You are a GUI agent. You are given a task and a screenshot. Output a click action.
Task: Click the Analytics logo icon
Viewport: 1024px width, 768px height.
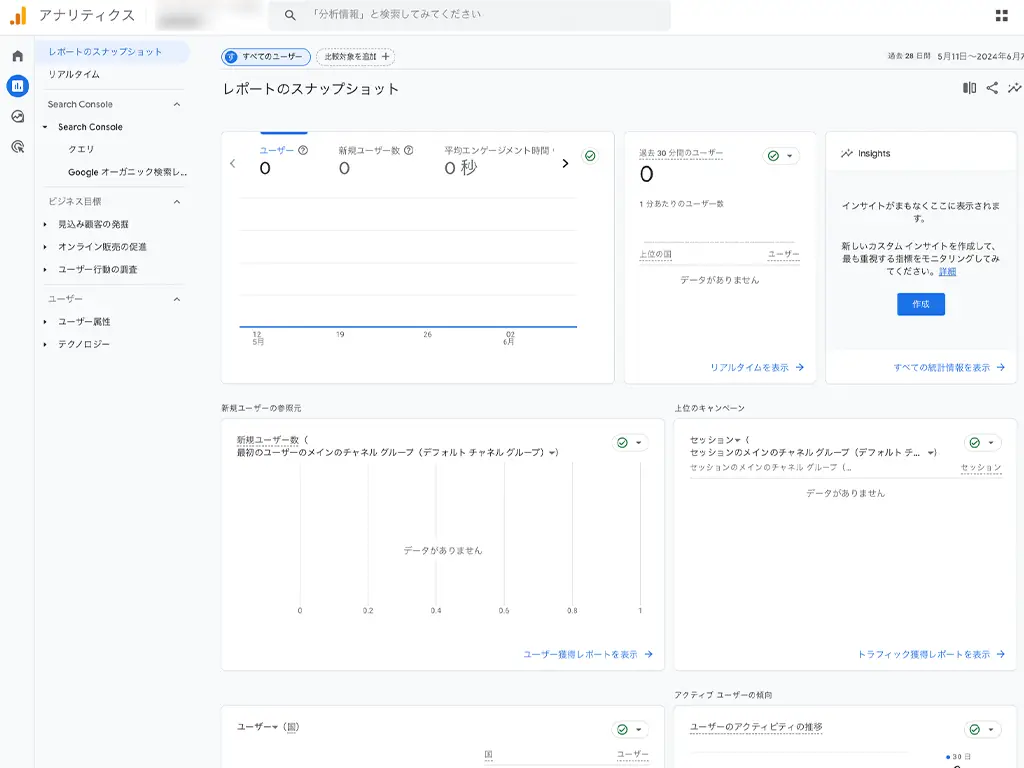coord(18,15)
